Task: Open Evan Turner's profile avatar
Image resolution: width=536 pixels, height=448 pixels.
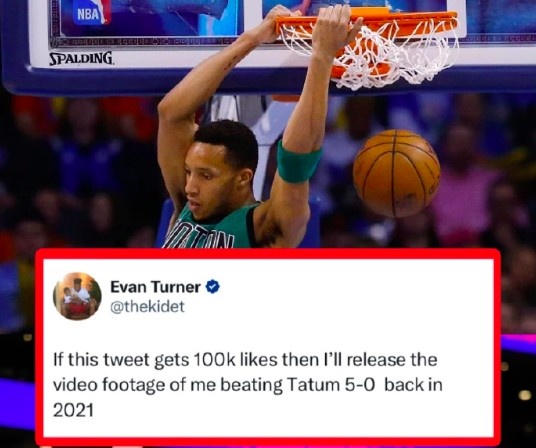Action: pyautogui.click(x=77, y=296)
